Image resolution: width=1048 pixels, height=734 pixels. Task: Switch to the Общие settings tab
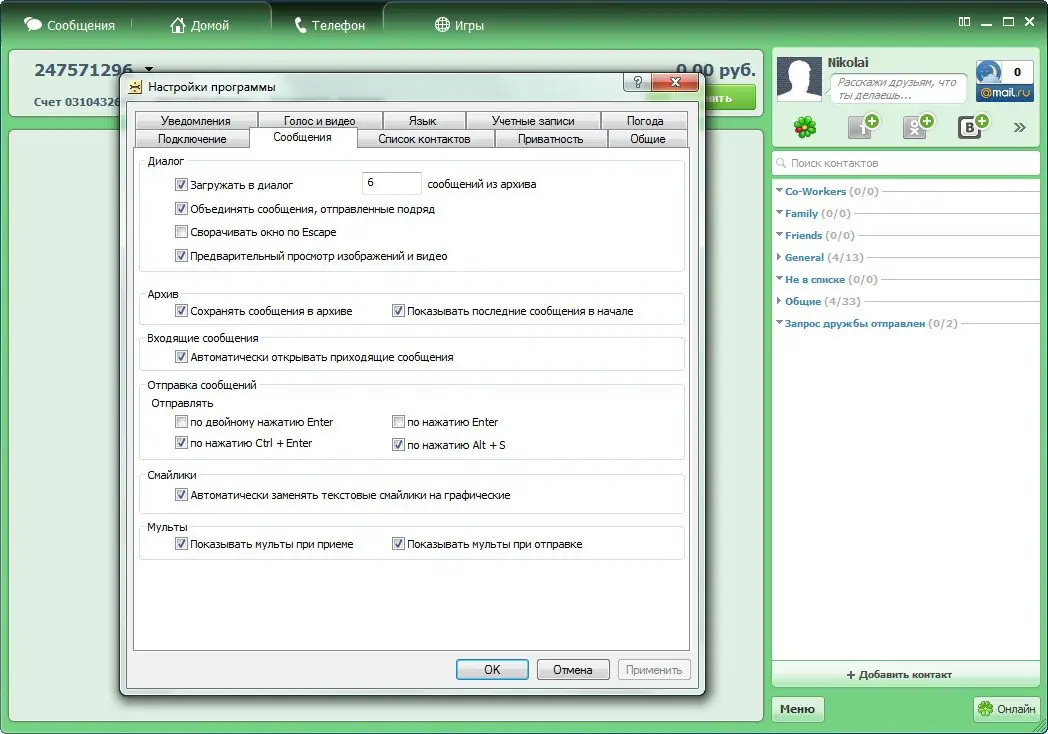pyautogui.click(x=648, y=138)
